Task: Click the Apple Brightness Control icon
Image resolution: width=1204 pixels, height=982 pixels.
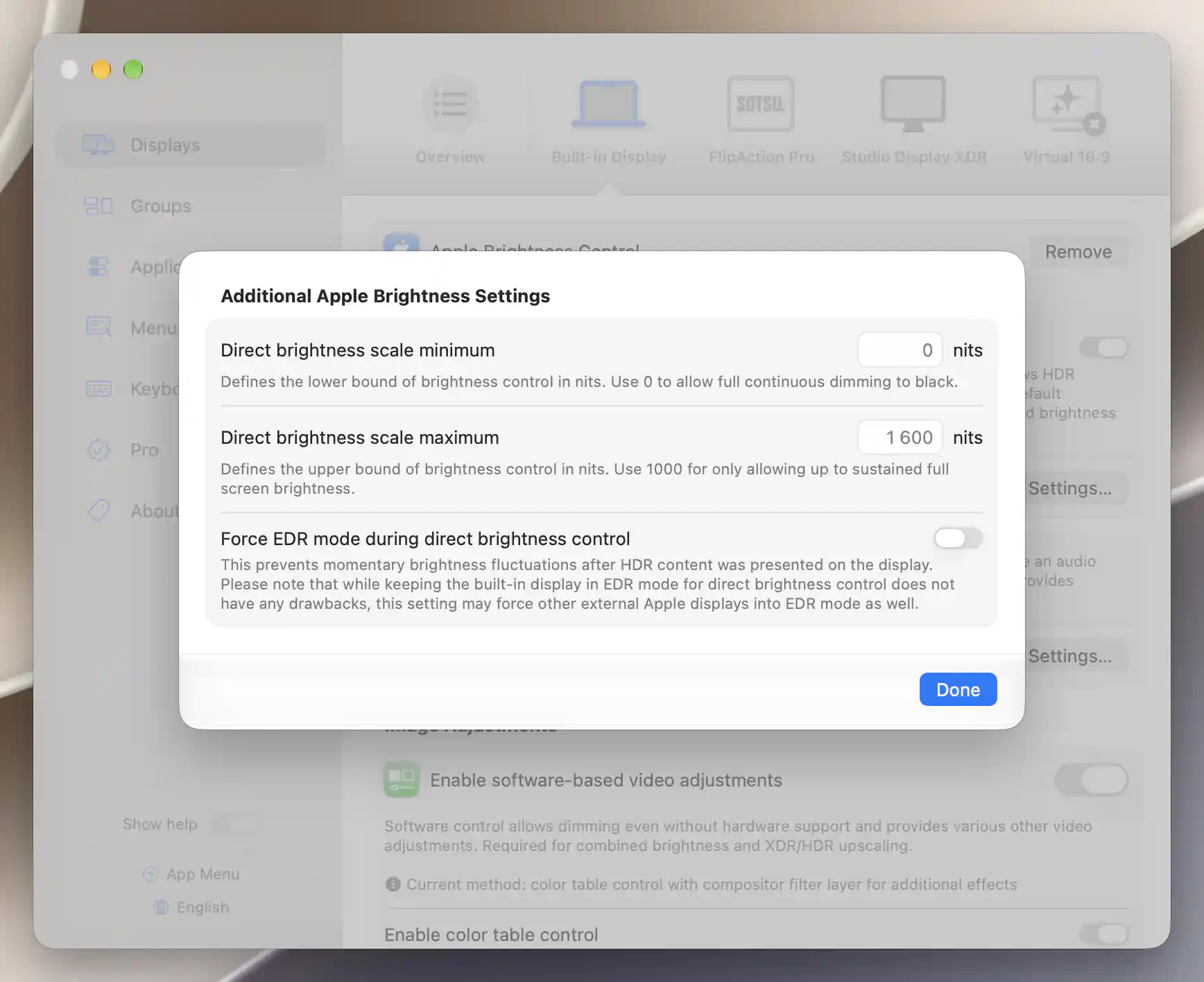Action: (401, 242)
